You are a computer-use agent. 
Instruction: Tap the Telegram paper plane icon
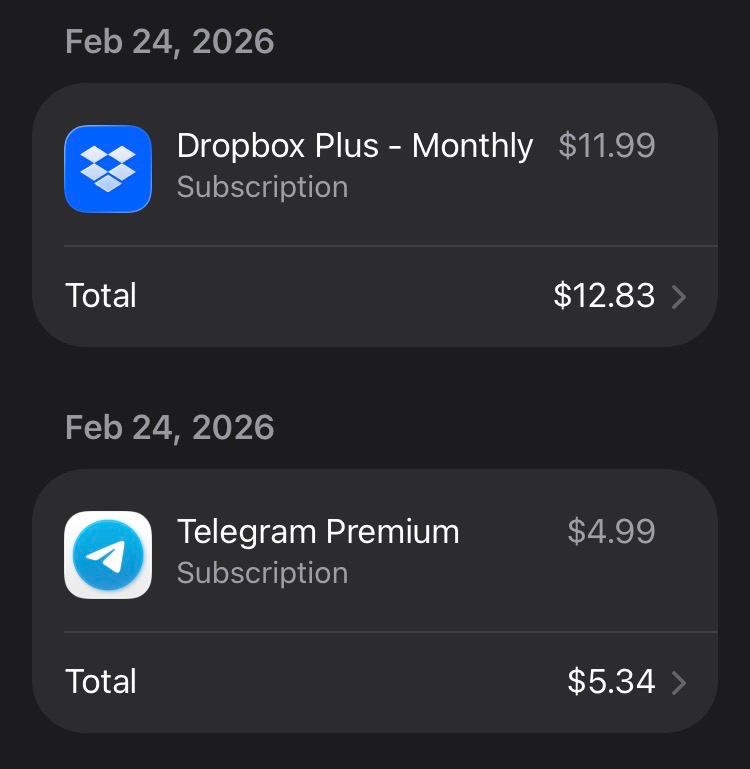[x=108, y=555]
